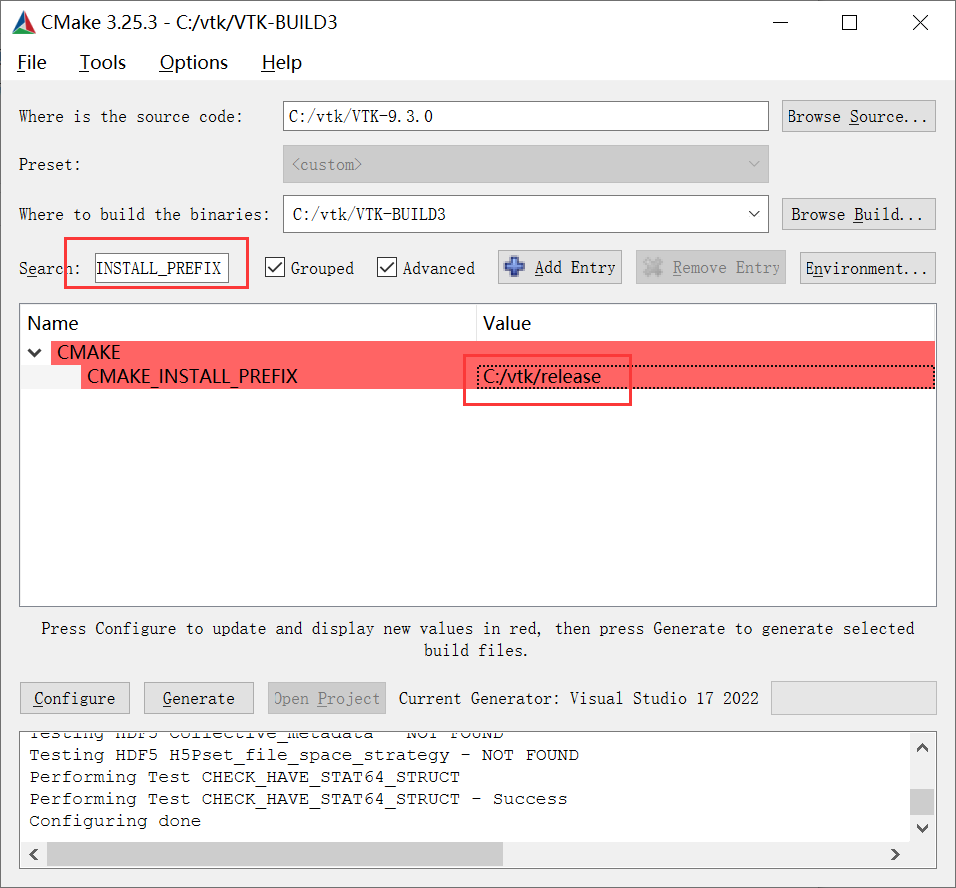Click the CMake logo in title bar
Screen dimensions: 956x888
tap(24, 22)
